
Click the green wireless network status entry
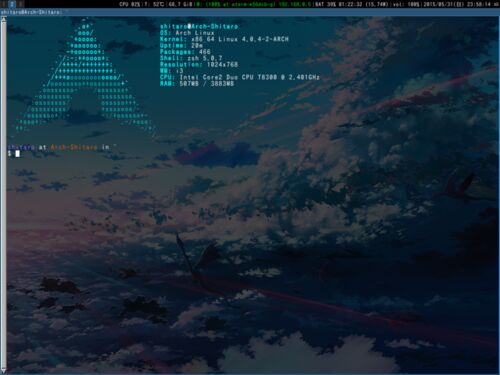pos(254,4)
